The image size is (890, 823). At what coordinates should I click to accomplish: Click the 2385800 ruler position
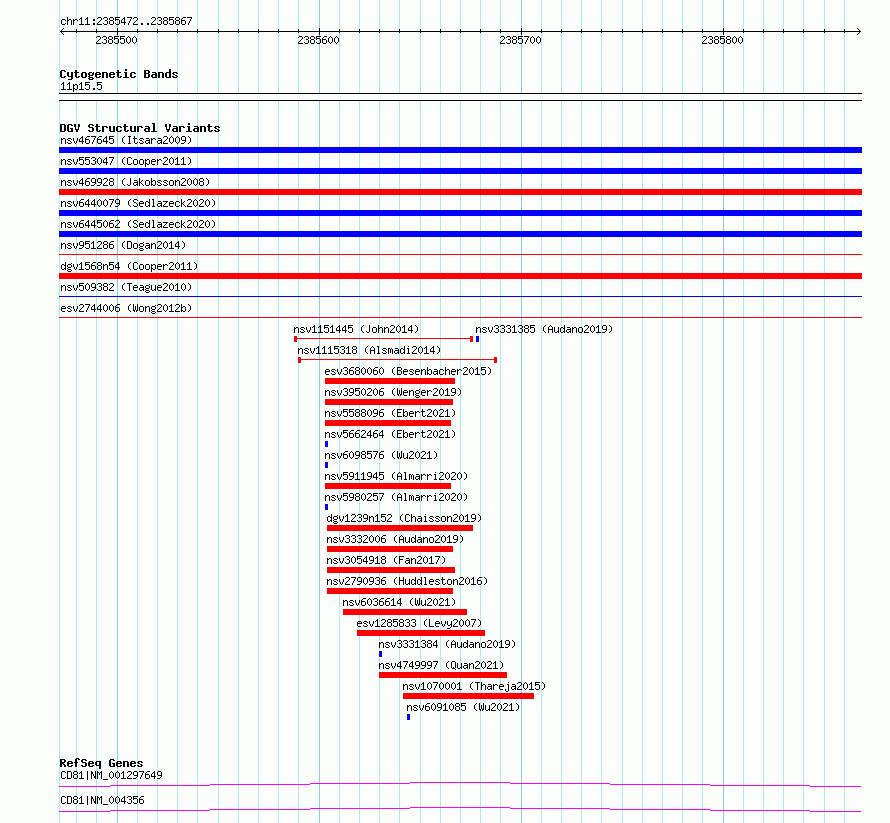722,40
